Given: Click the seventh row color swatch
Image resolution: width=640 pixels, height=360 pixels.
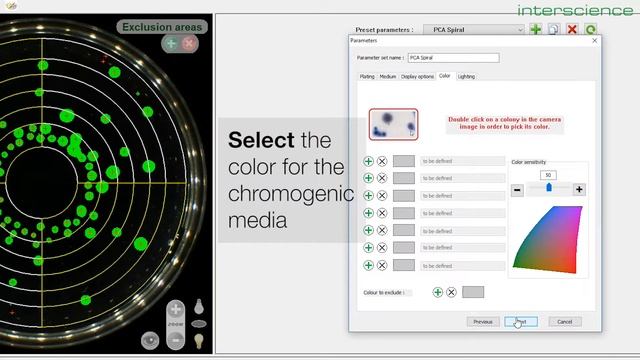Looking at the screenshot, I should (404, 265).
